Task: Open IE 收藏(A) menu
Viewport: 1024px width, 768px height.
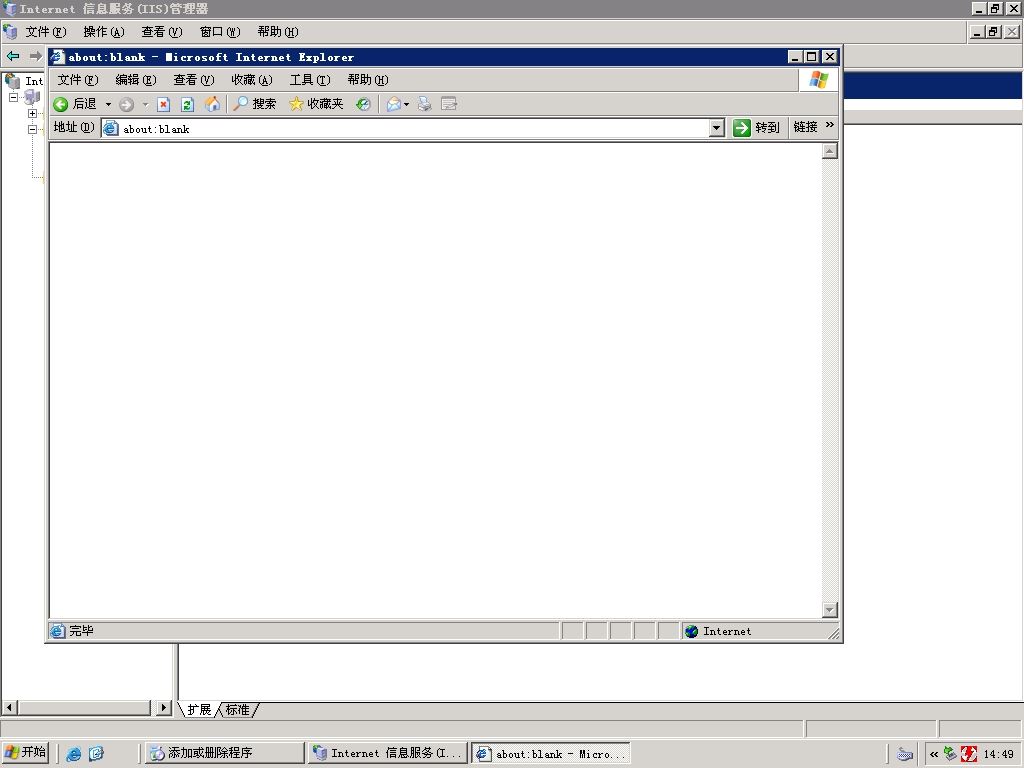Action: coord(252,80)
